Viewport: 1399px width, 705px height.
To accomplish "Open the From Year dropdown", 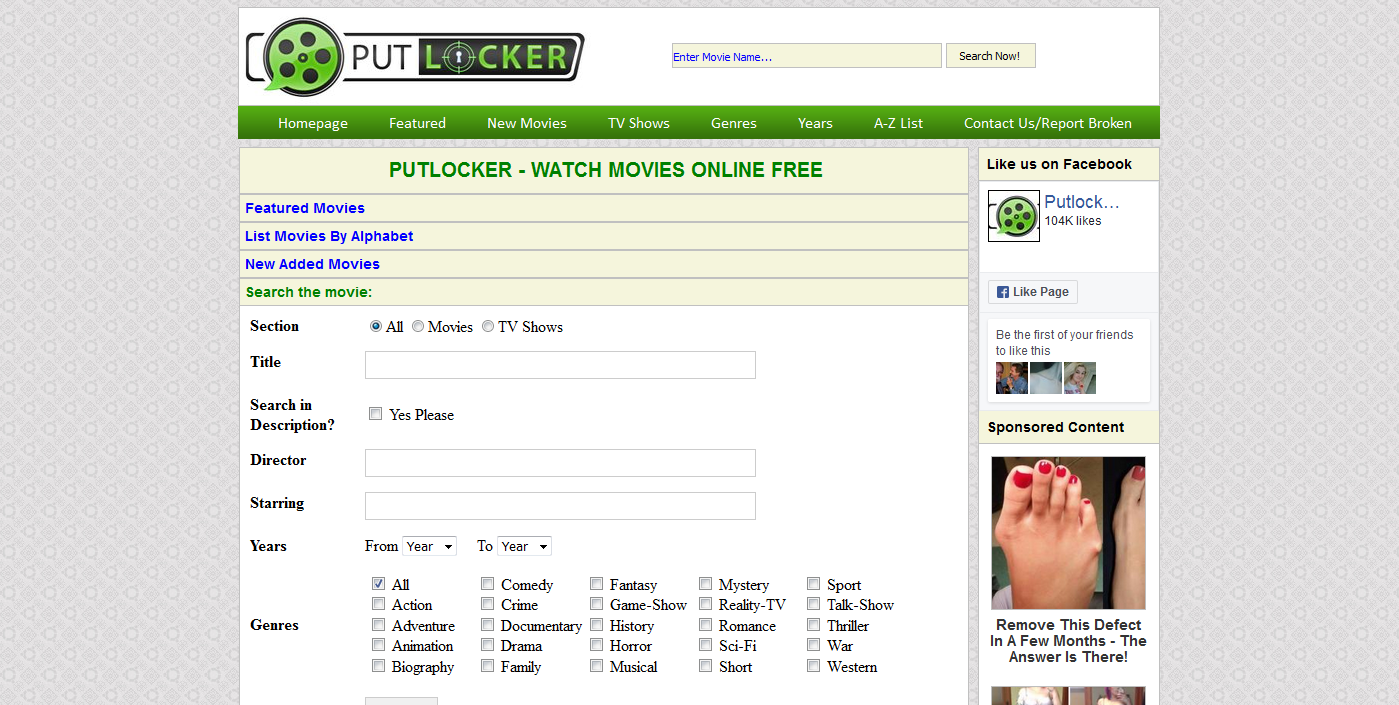I will tap(429, 546).
